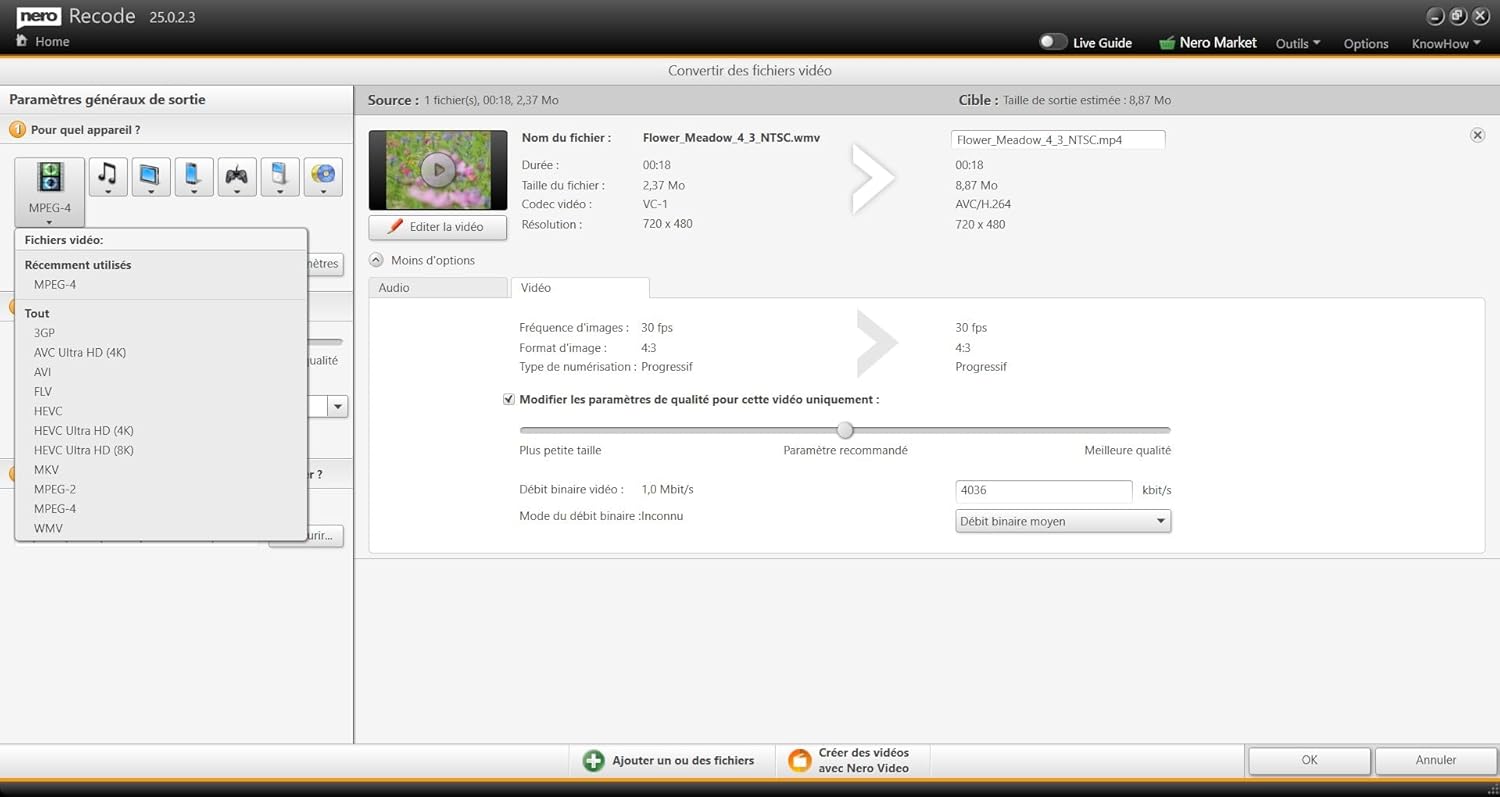Toggle the MPEG-4 format selection button
The width and height of the screenshot is (1500, 797).
coord(49,190)
